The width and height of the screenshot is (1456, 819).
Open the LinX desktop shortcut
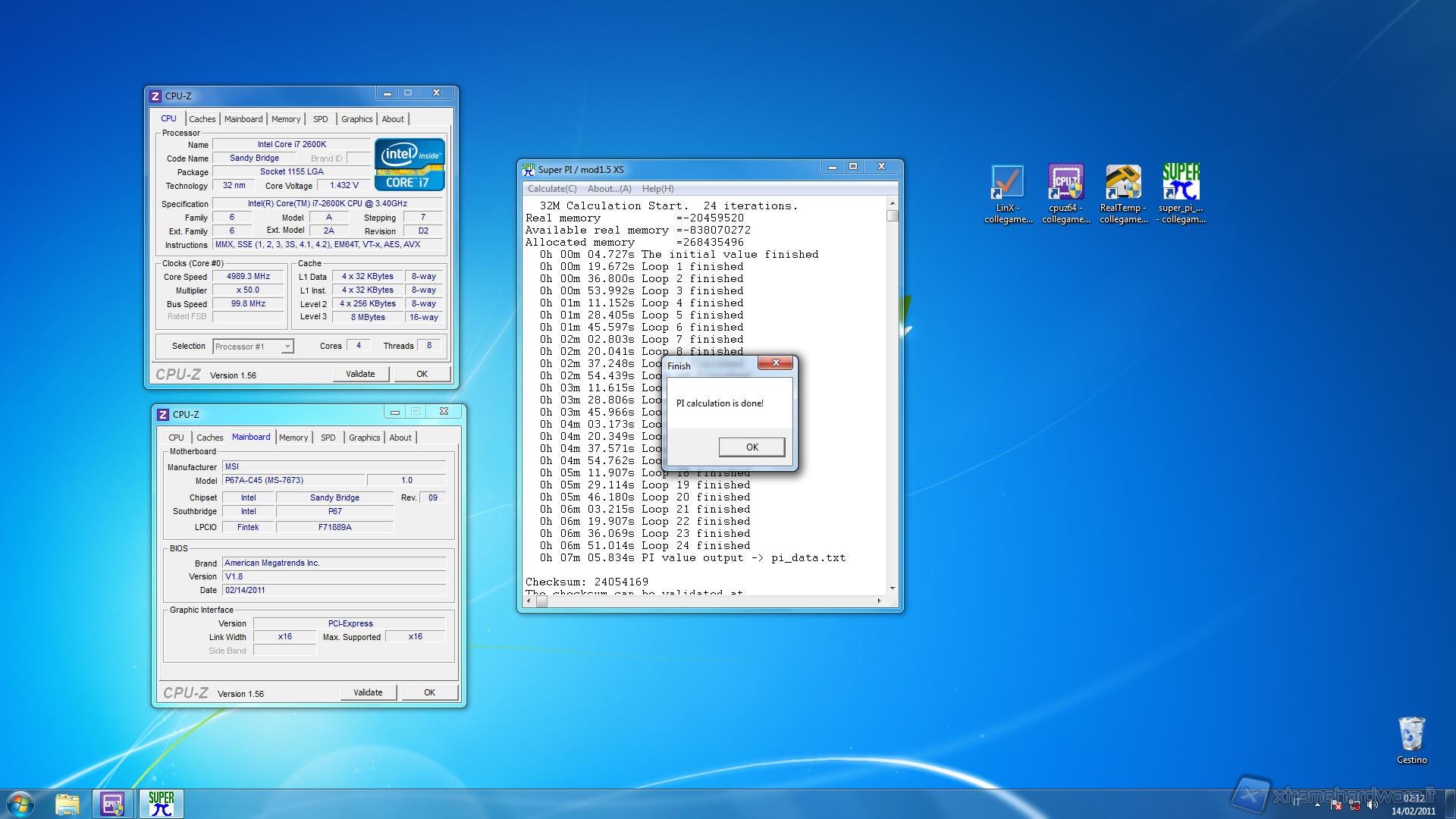1008,183
